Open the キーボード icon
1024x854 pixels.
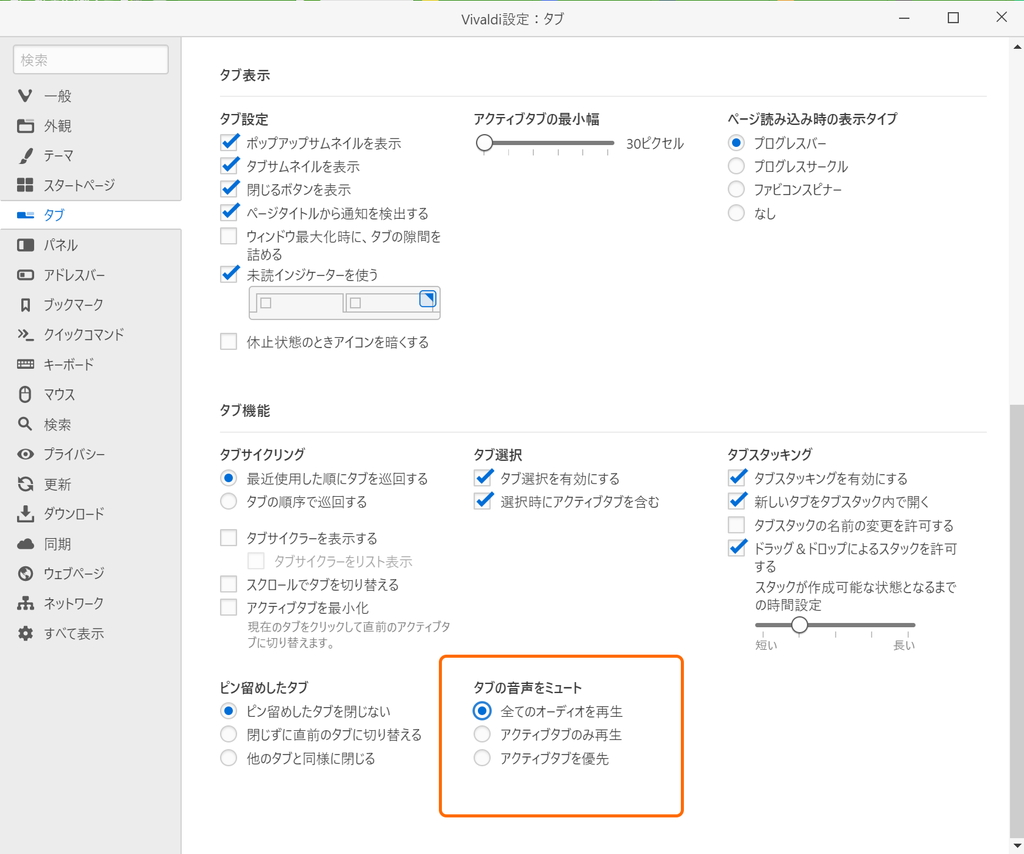(25, 364)
